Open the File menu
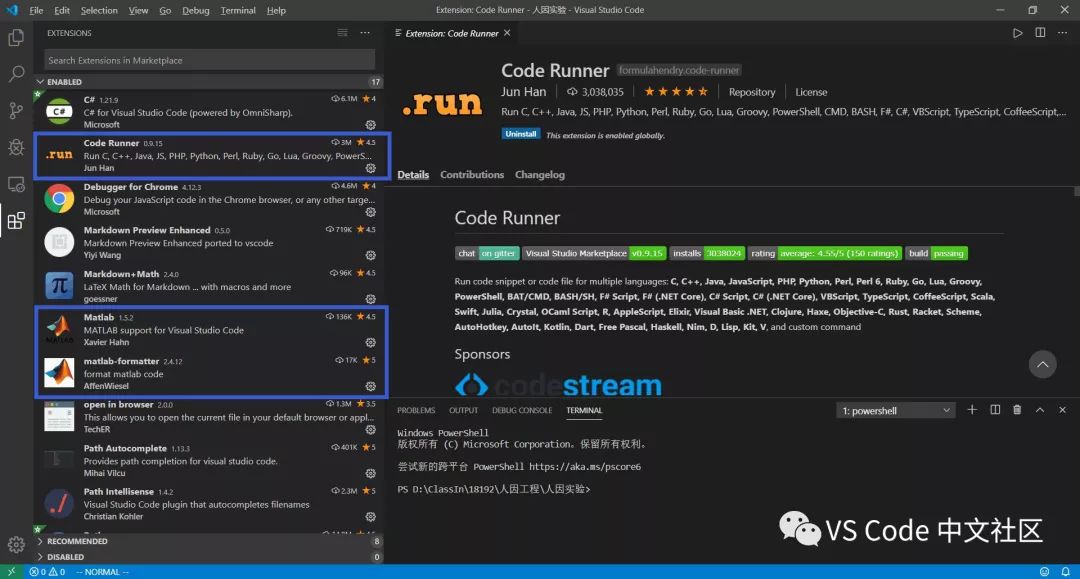This screenshot has width=1080, height=579. [37, 10]
